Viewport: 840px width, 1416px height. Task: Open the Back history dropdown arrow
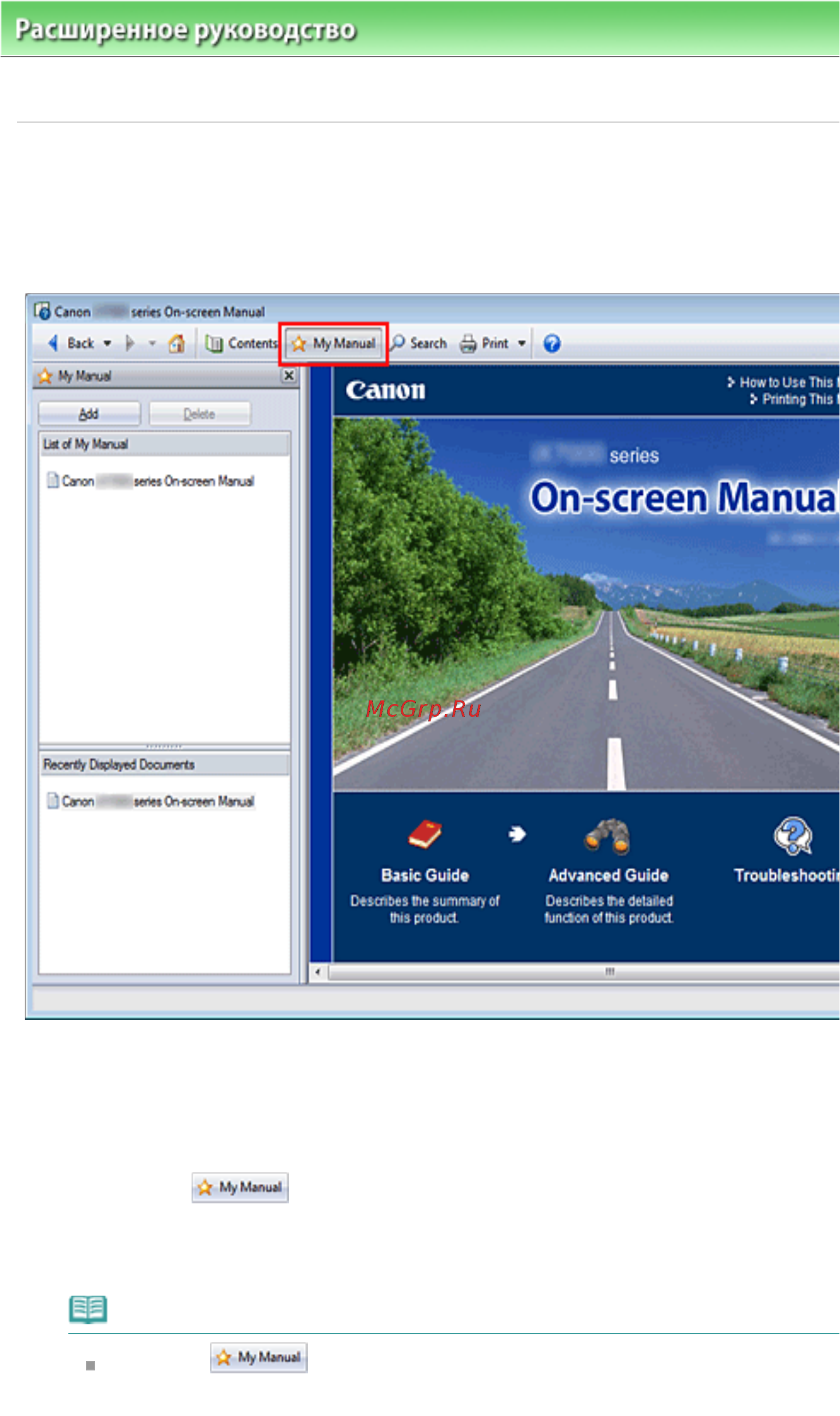point(107,343)
